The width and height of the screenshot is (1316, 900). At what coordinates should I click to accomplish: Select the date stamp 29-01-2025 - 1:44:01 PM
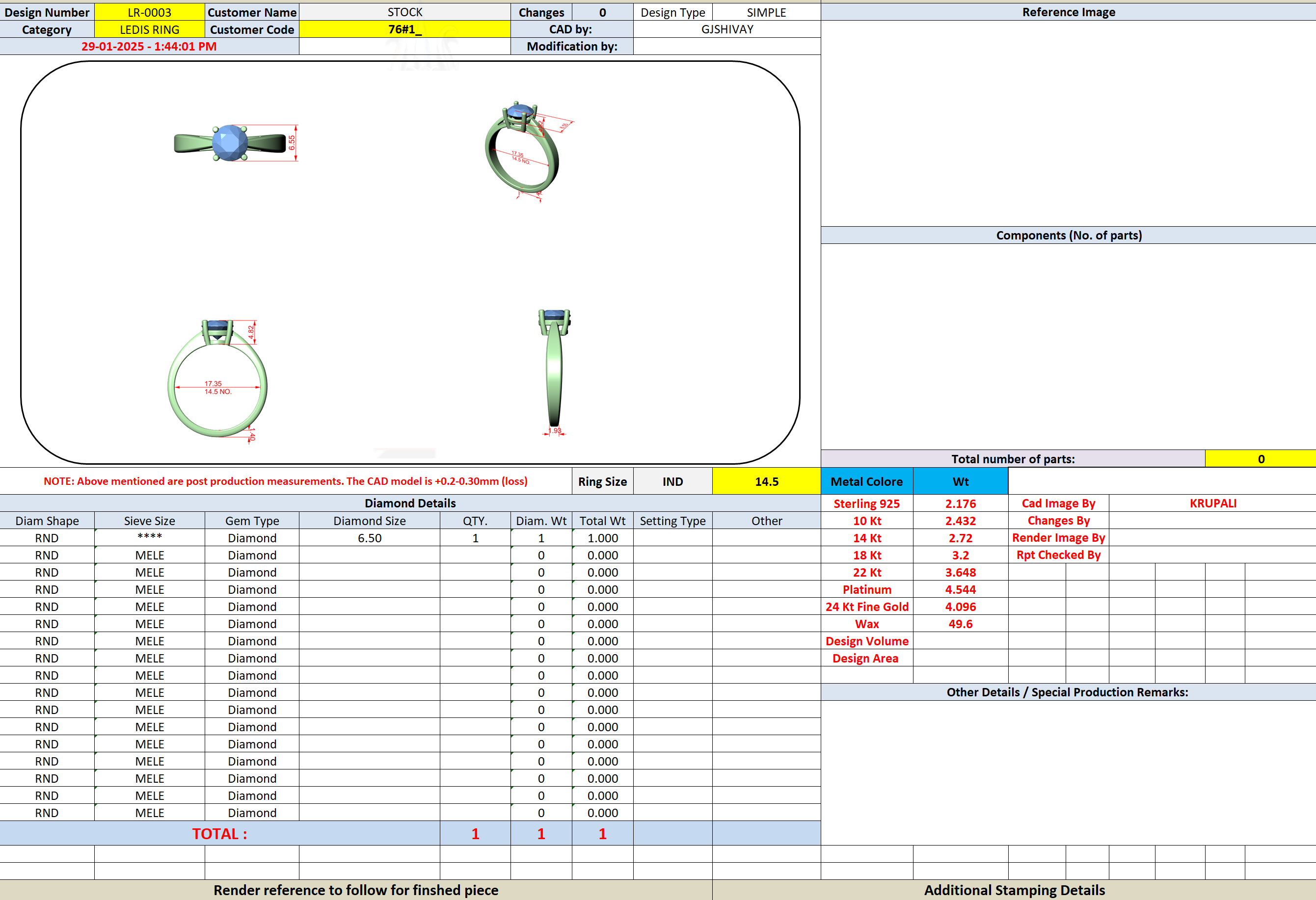pyautogui.click(x=149, y=47)
